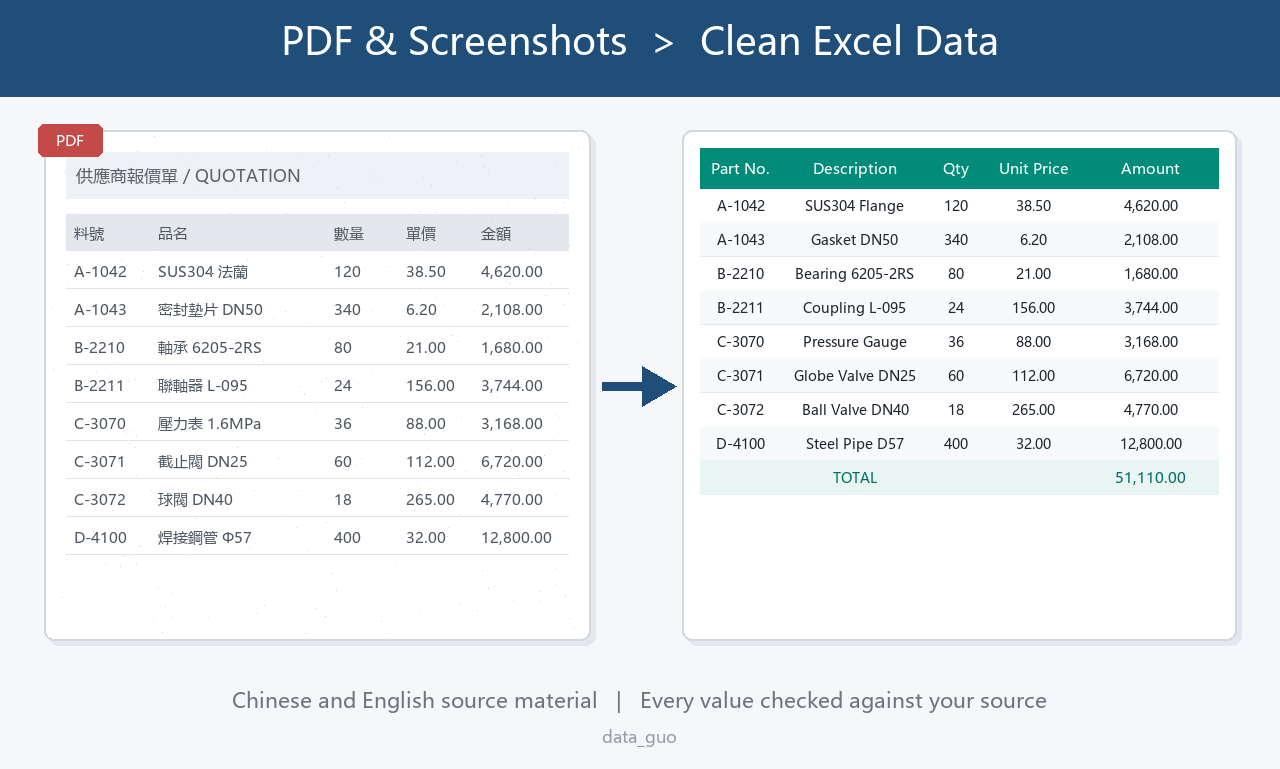
Task: Click the 'Globe Valve DN25' description cell
Action: [855, 376]
